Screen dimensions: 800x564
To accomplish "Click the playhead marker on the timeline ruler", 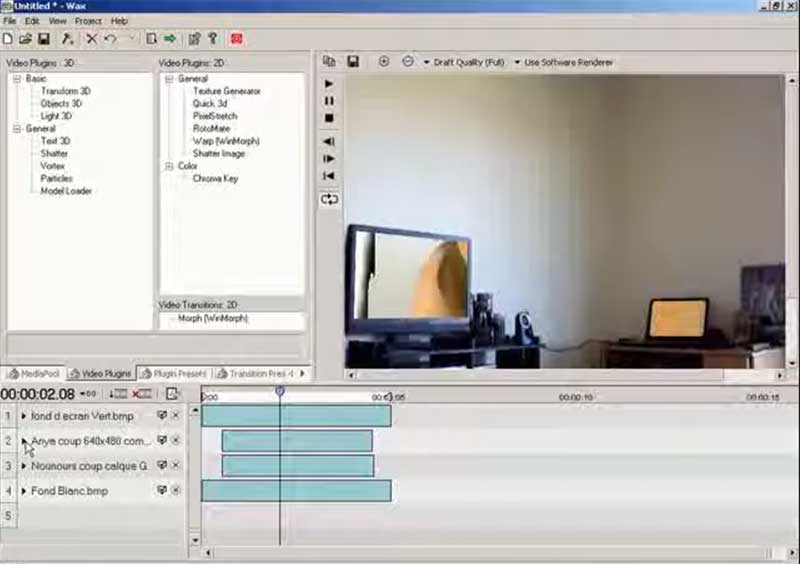I will point(280,392).
